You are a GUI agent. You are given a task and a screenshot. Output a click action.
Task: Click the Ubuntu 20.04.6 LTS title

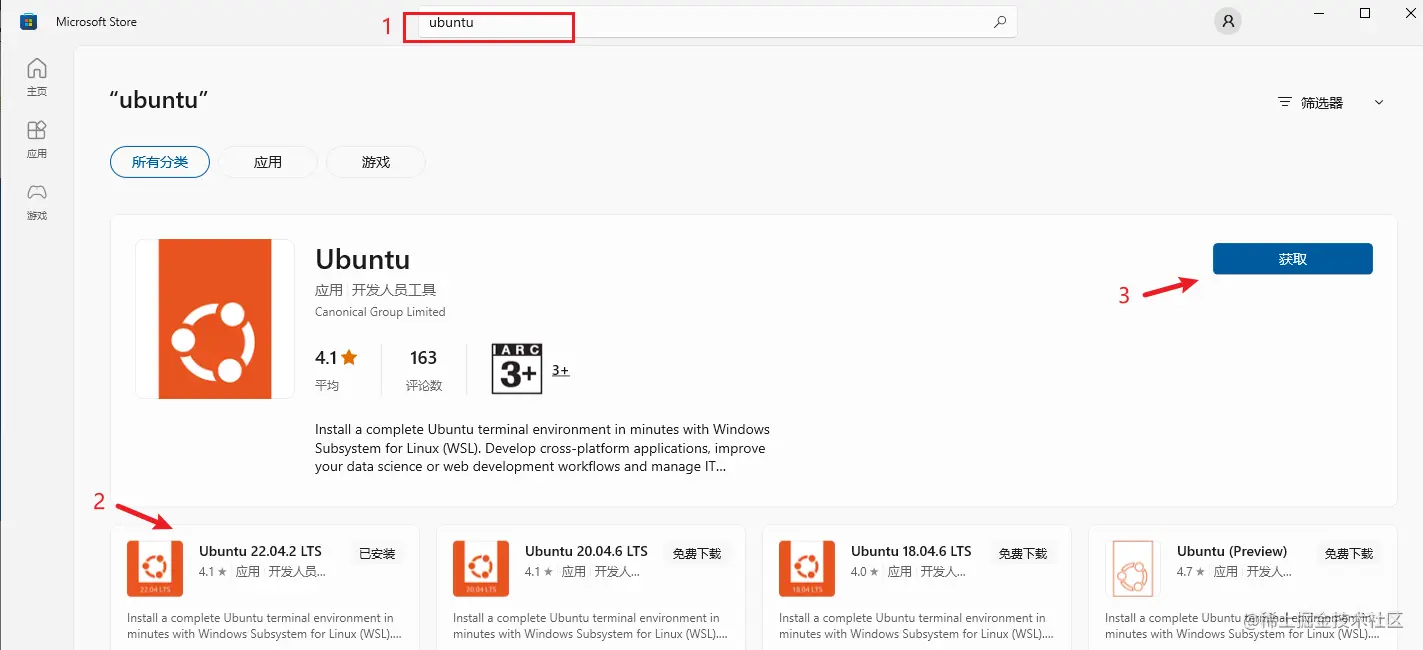(586, 551)
